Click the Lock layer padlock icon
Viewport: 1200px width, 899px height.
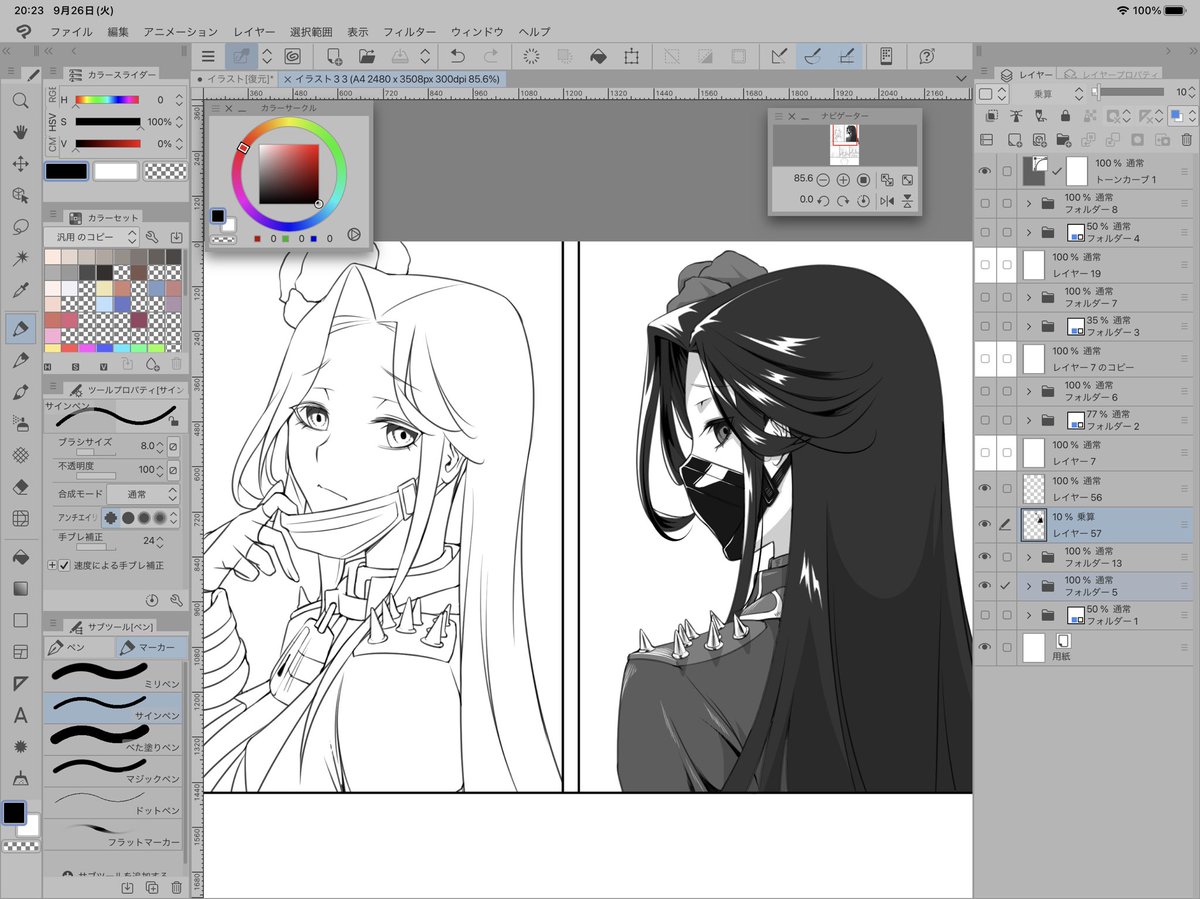[1064, 116]
